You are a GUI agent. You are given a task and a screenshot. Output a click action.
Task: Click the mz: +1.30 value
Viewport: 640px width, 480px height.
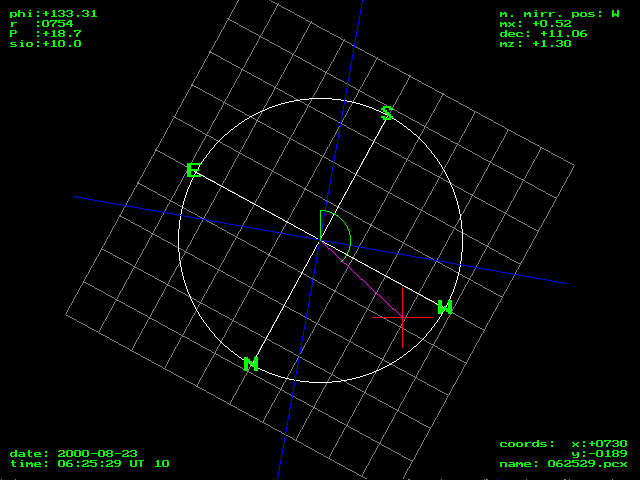(536, 44)
